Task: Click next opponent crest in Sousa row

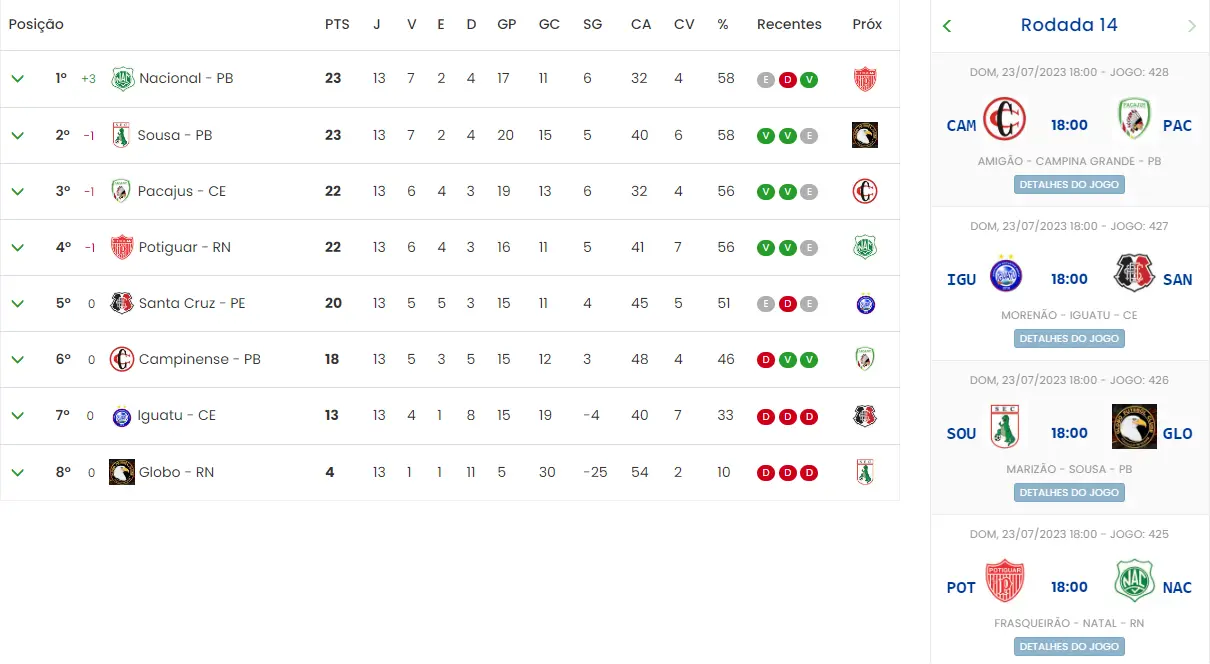Action: click(x=865, y=135)
